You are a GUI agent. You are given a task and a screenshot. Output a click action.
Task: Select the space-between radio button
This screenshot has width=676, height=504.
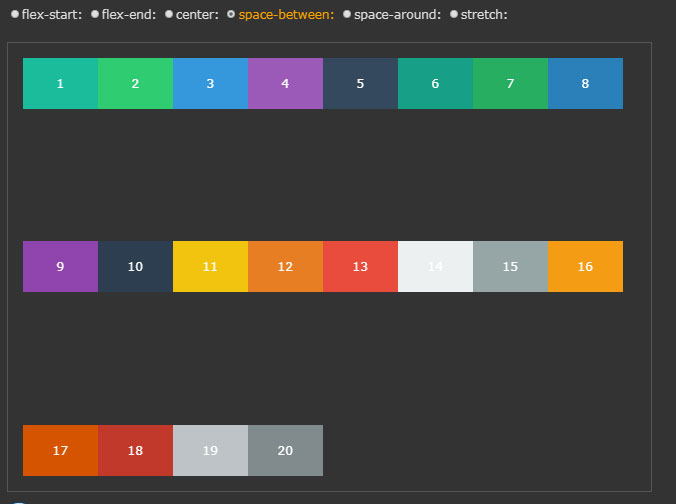tap(232, 15)
